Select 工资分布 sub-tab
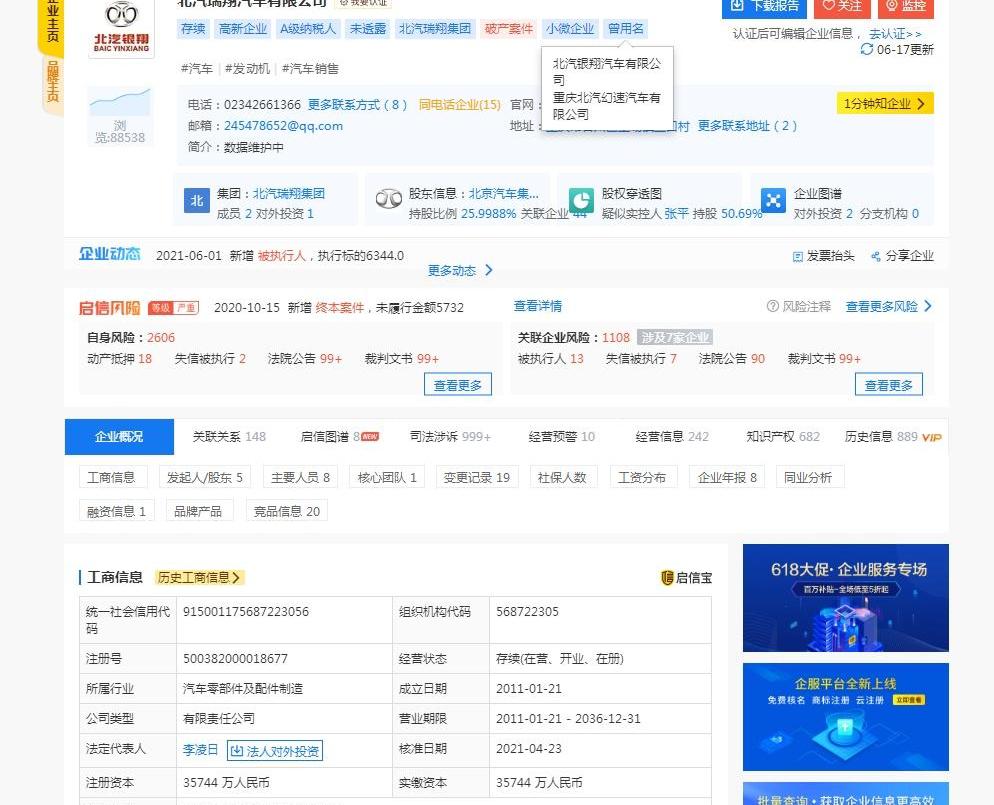This screenshot has width=994, height=805. point(643,477)
